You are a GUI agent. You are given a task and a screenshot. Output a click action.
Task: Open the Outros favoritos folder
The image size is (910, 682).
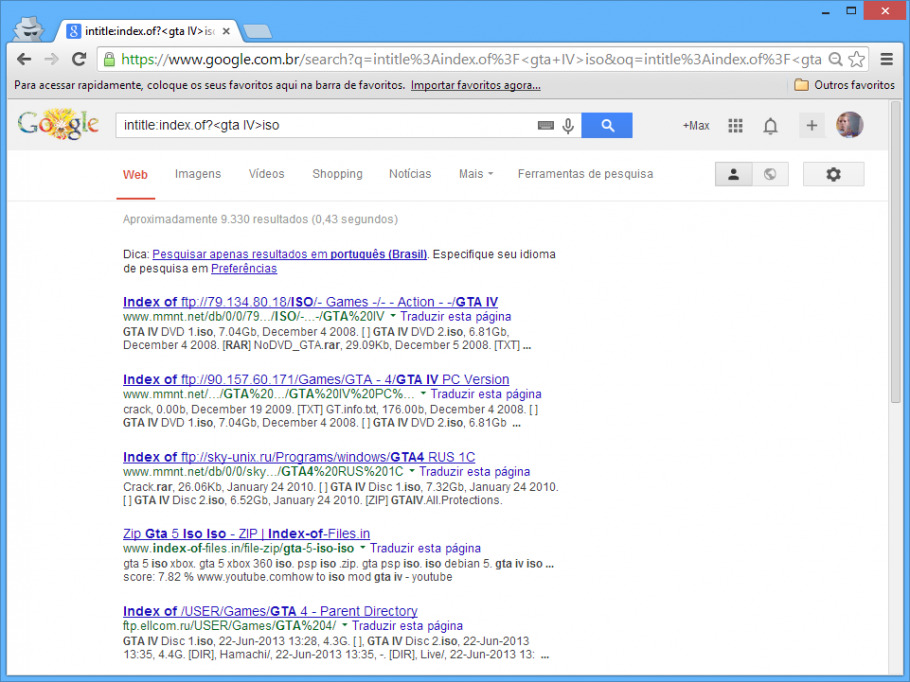844,85
